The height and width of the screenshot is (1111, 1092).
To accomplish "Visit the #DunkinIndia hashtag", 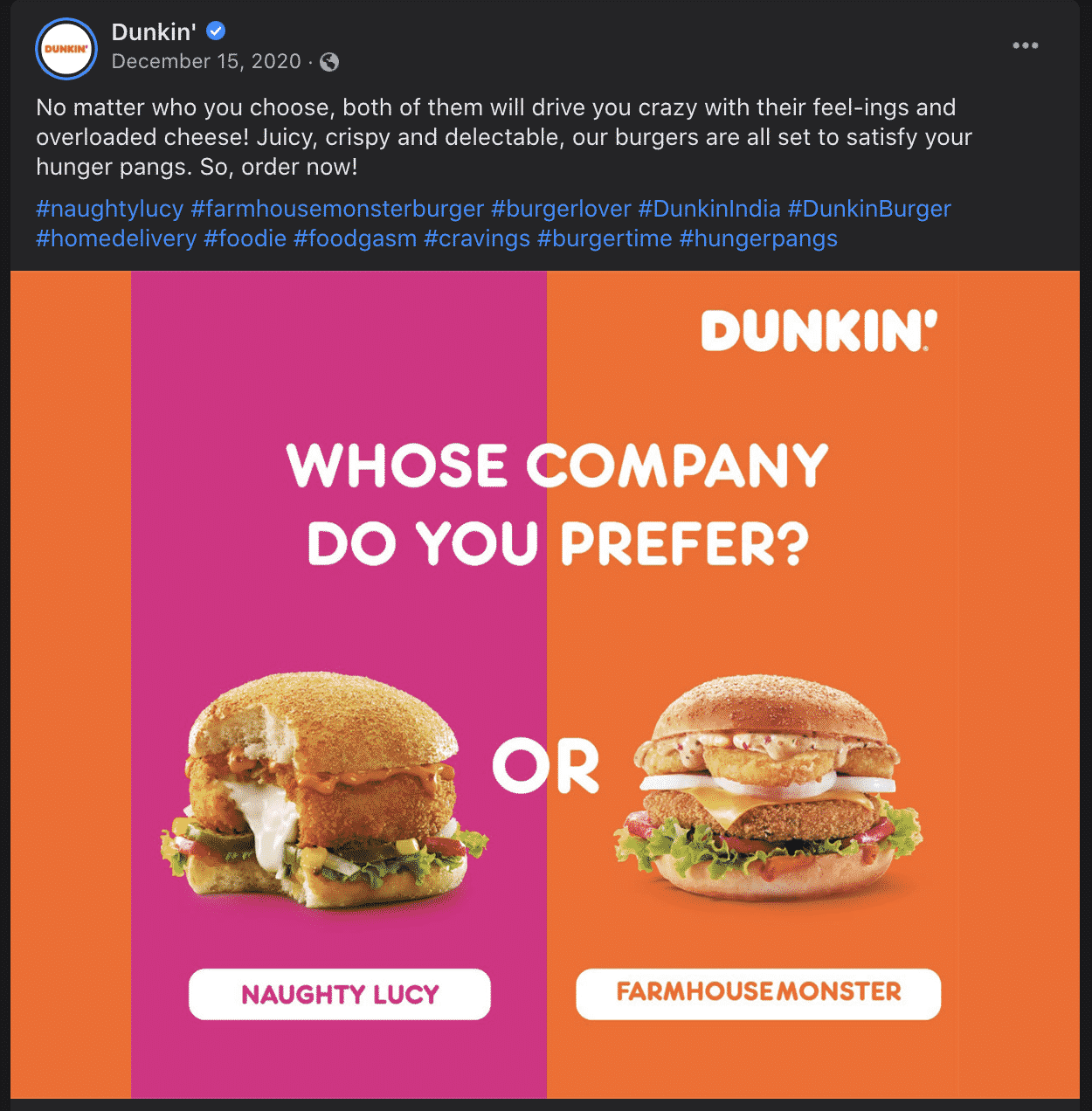I will click(709, 209).
